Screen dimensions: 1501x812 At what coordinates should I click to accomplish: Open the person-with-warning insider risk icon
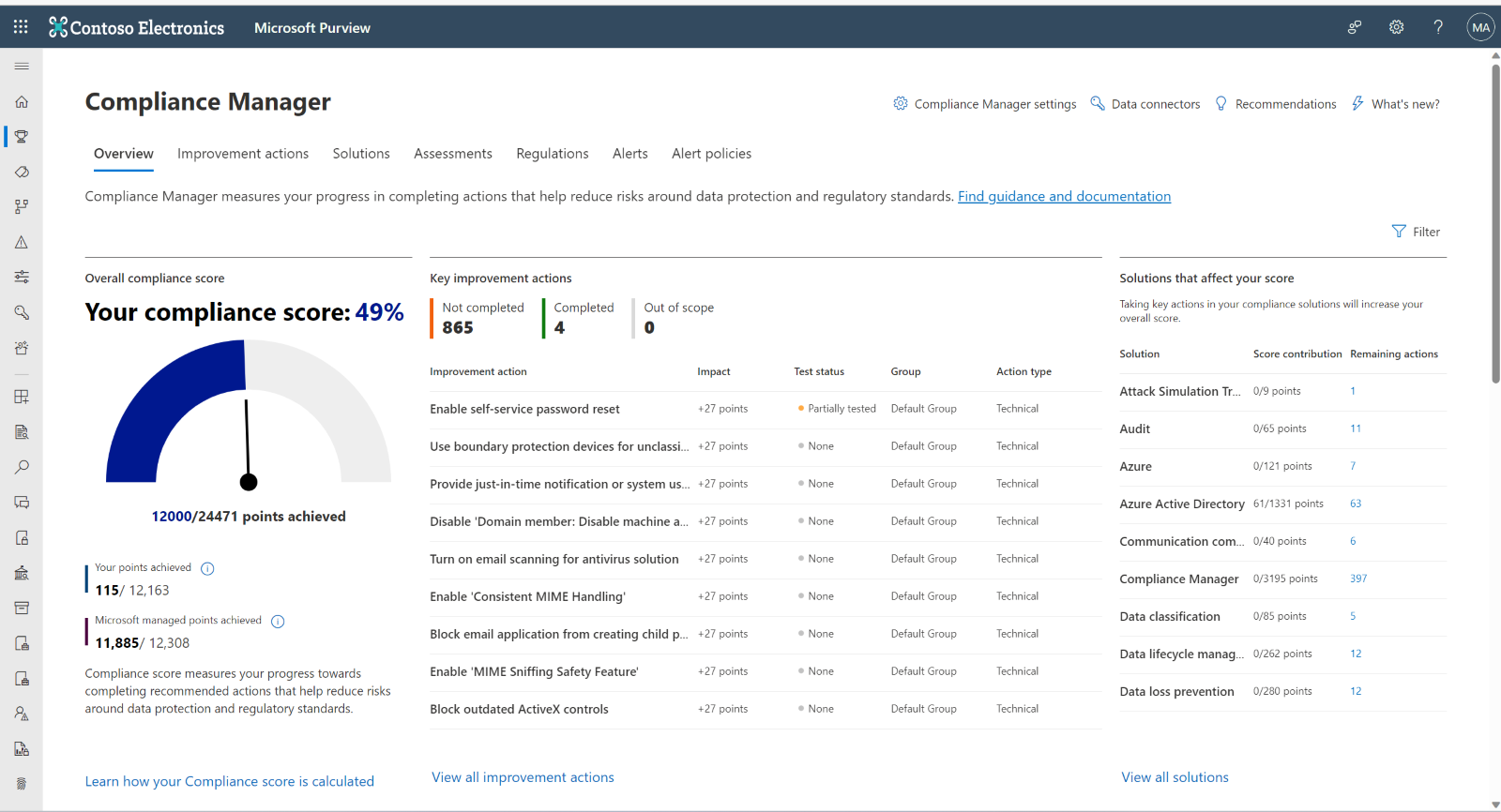[22, 714]
